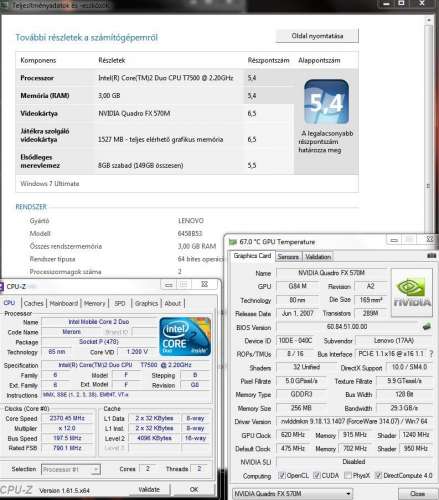Switch to the CPU tab in CPU-Z

pos(9,303)
